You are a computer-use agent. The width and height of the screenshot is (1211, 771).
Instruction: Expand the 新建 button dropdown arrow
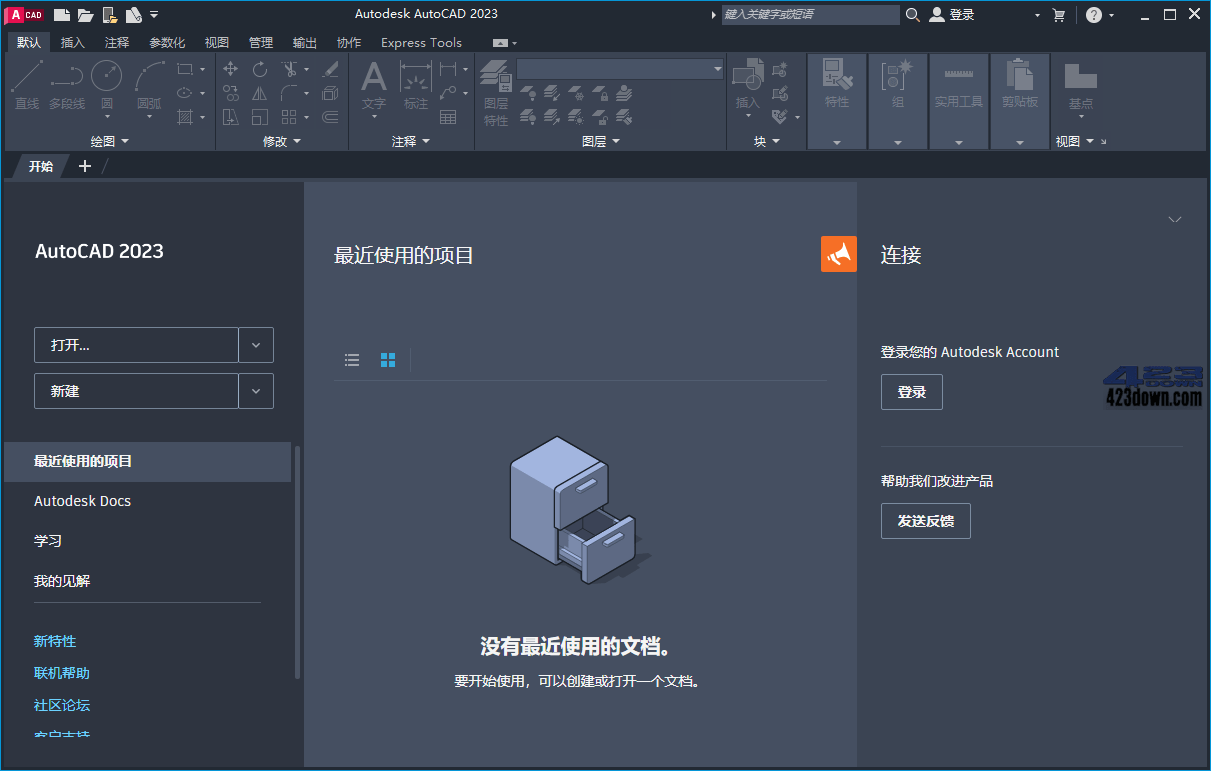pos(256,390)
